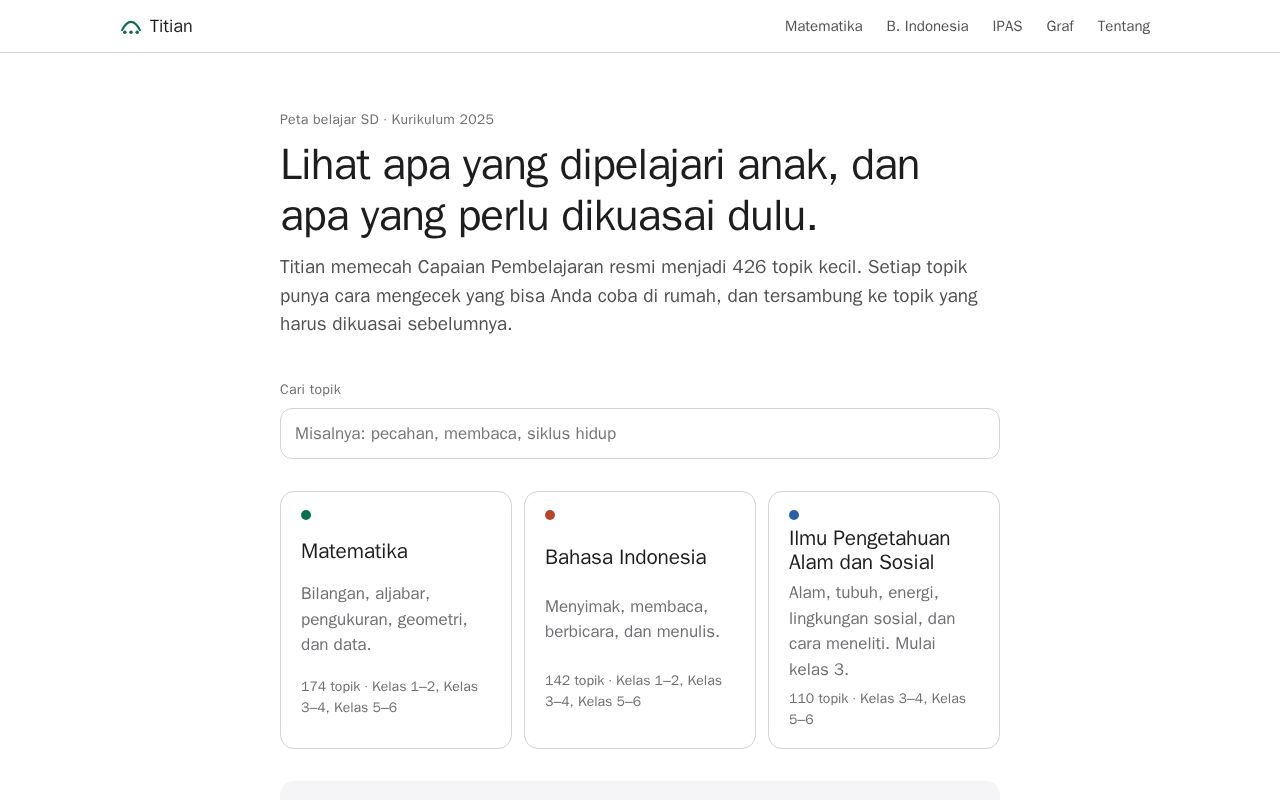This screenshot has height=800, width=1280.
Task: Click "Peta belajar SD · Kurikulum 2025" text
Action: point(387,120)
